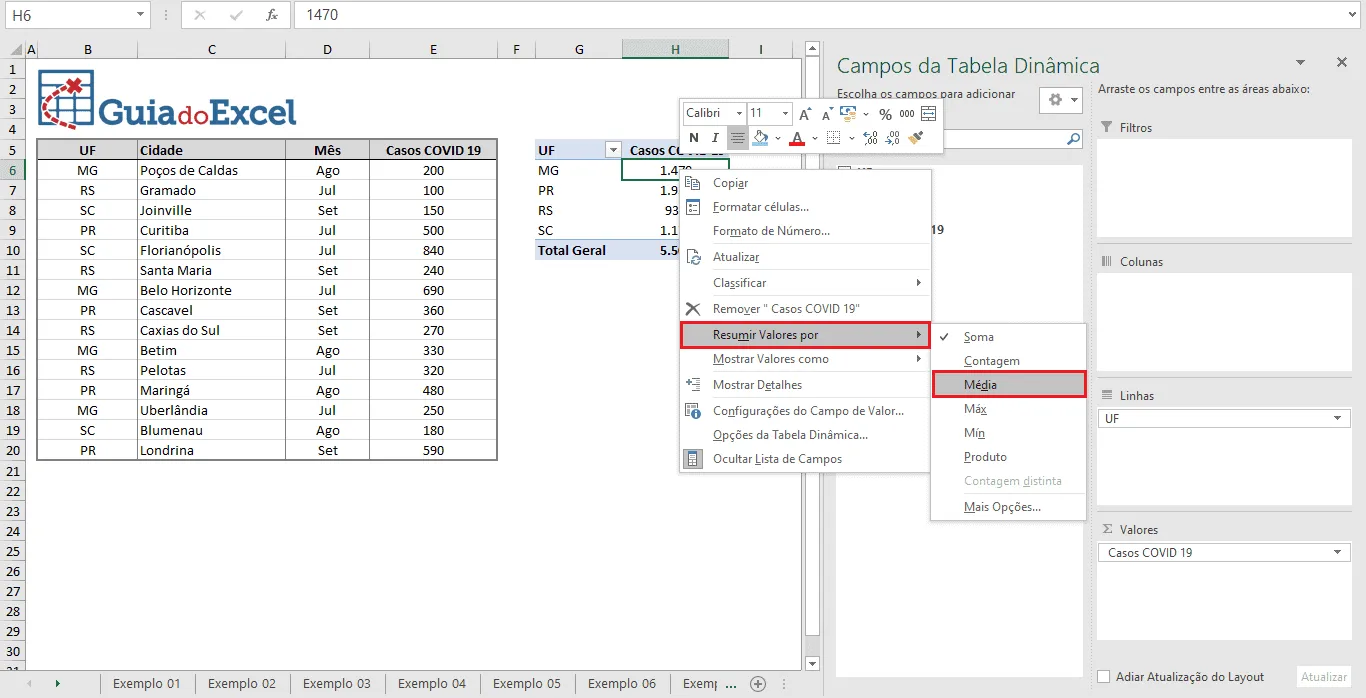This screenshot has height=698, width=1366.
Task: Open Configurações do Campo de Valor
Action: tap(805, 411)
